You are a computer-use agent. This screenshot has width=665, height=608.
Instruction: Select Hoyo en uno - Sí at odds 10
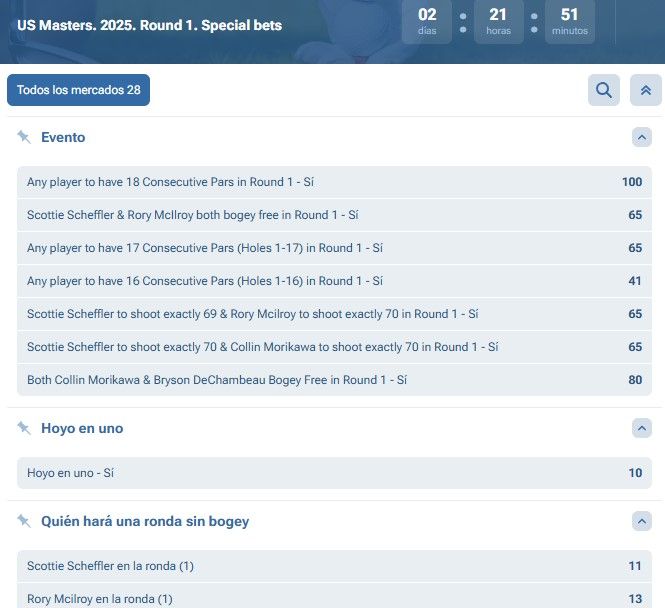click(x=334, y=473)
